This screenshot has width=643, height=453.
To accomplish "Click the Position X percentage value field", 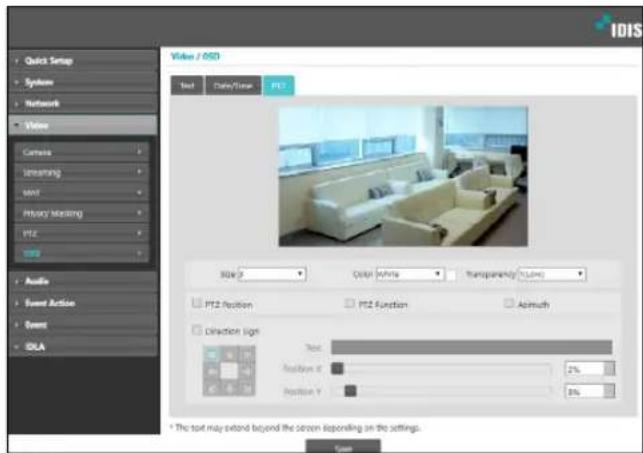I will [x=585, y=369].
